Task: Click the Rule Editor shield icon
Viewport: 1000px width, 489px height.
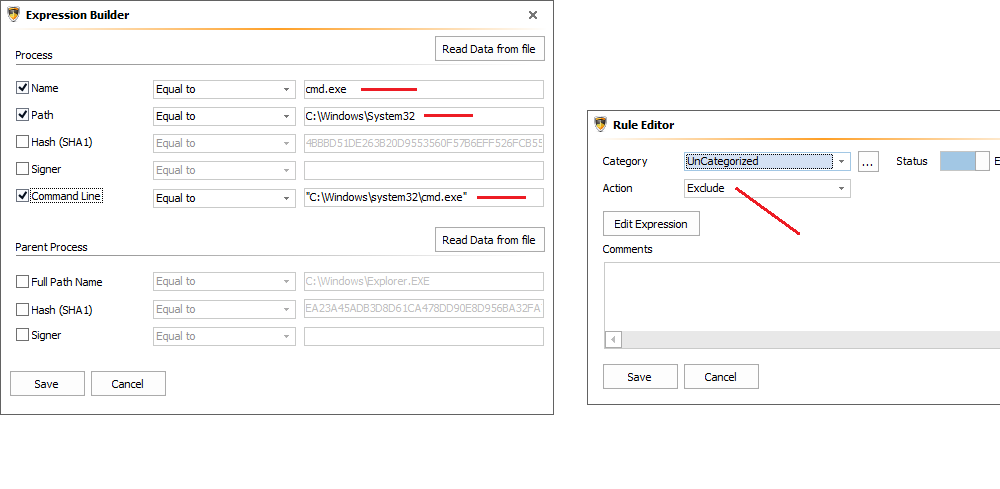Action: coord(600,125)
